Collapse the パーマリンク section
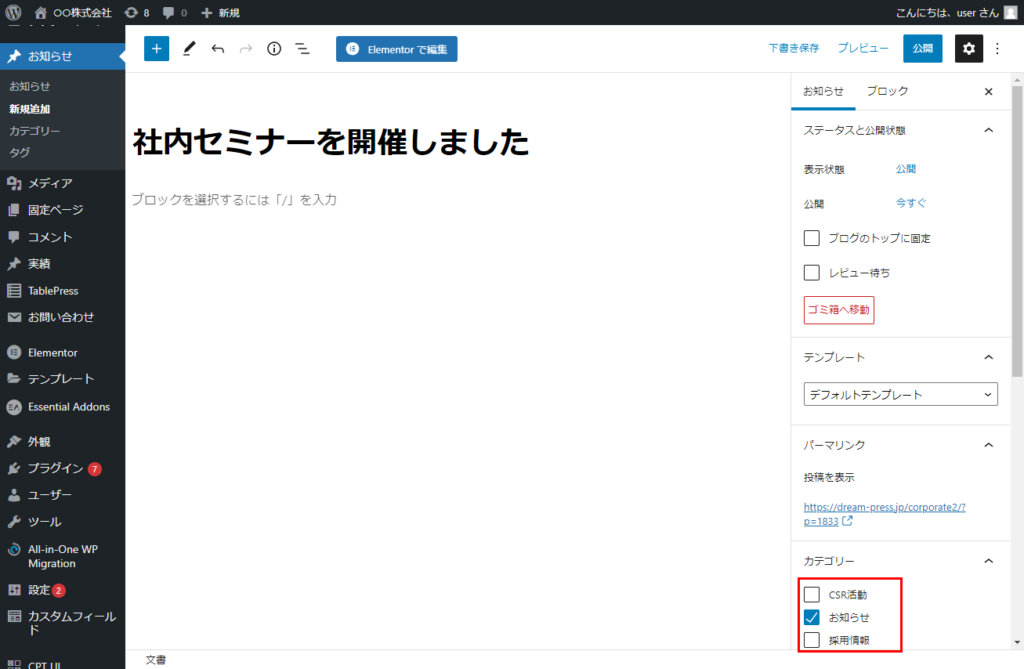This screenshot has height=669, width=1024. 988,445
